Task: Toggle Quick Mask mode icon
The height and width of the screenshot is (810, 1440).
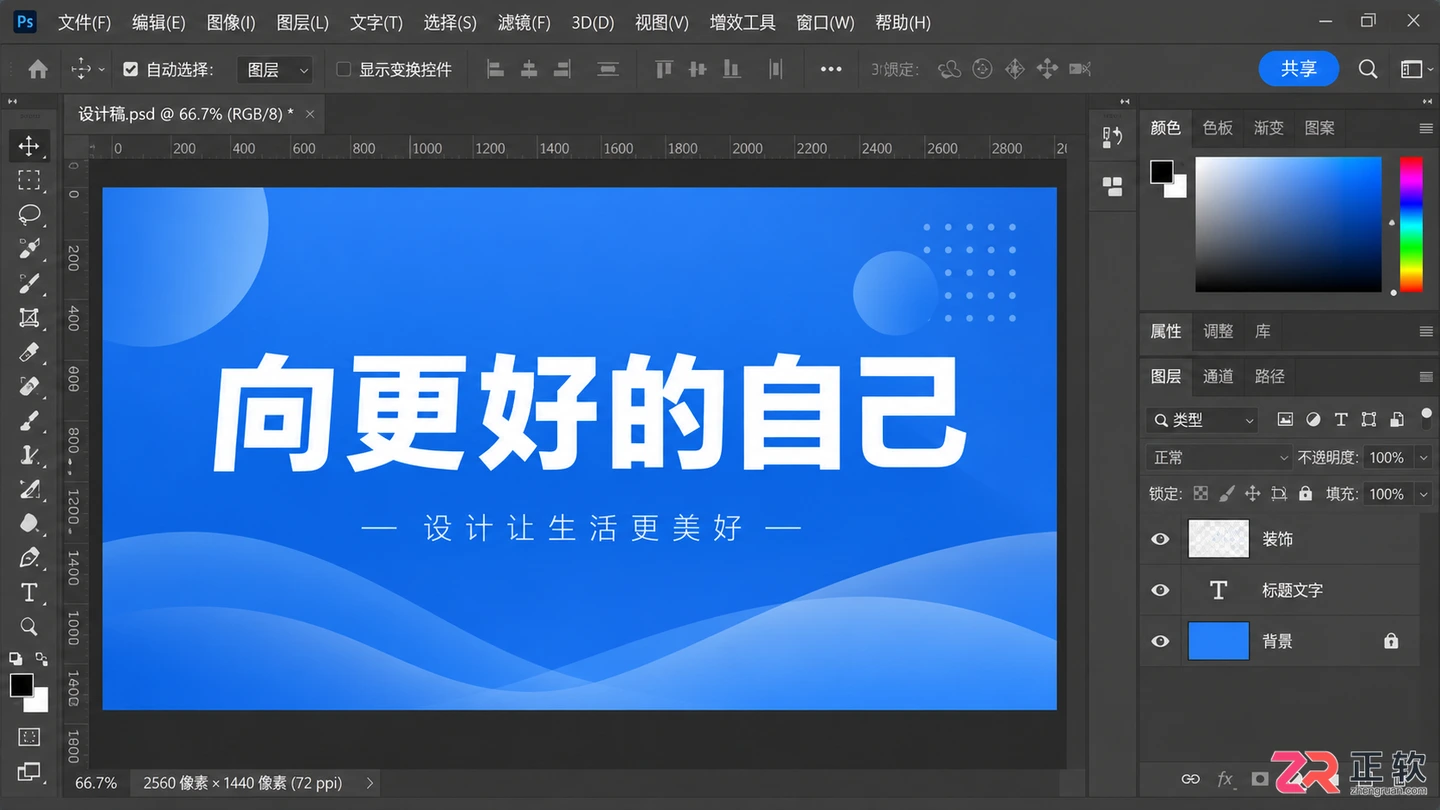Action: coord(29,737)
